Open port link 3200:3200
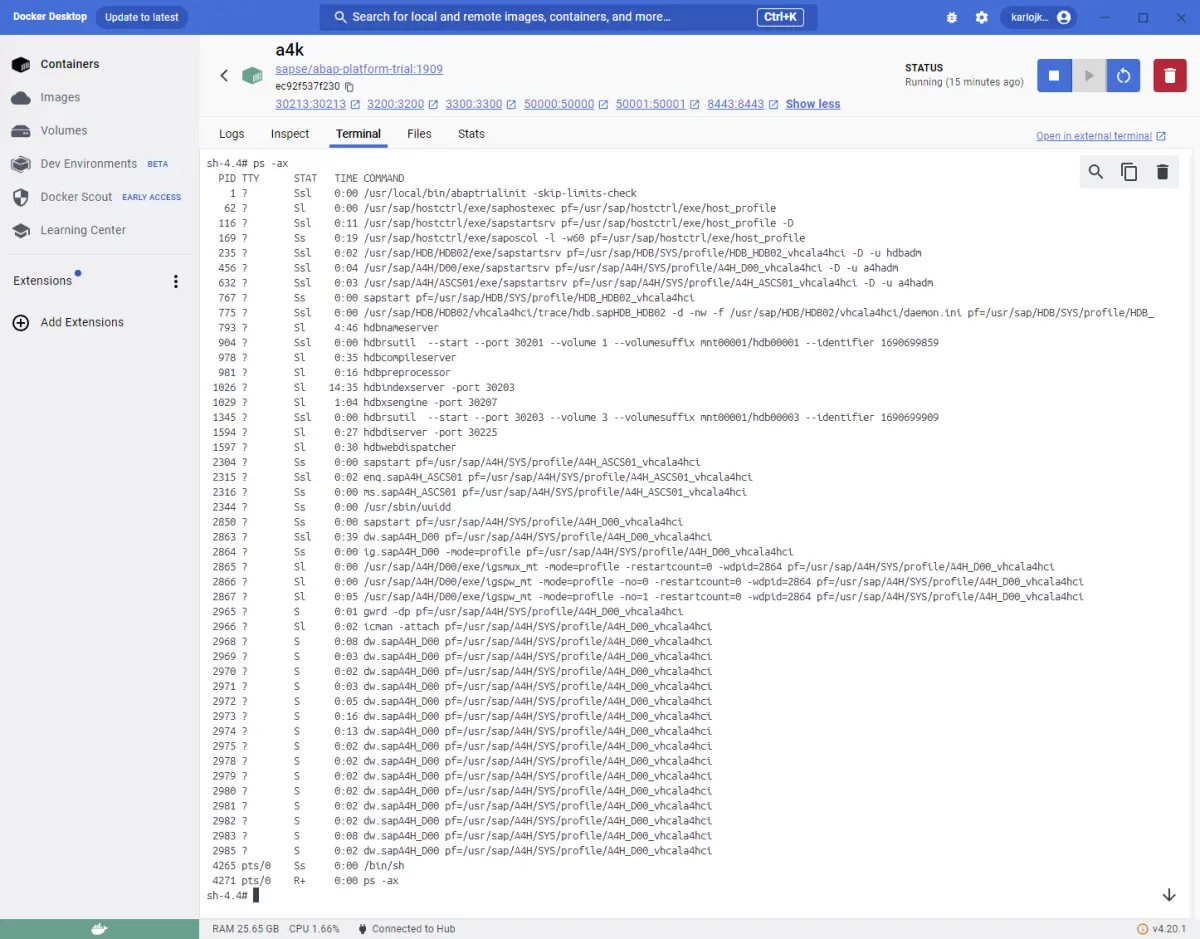Viewport: 1200px width, 939px height. (x=395, y=104)
